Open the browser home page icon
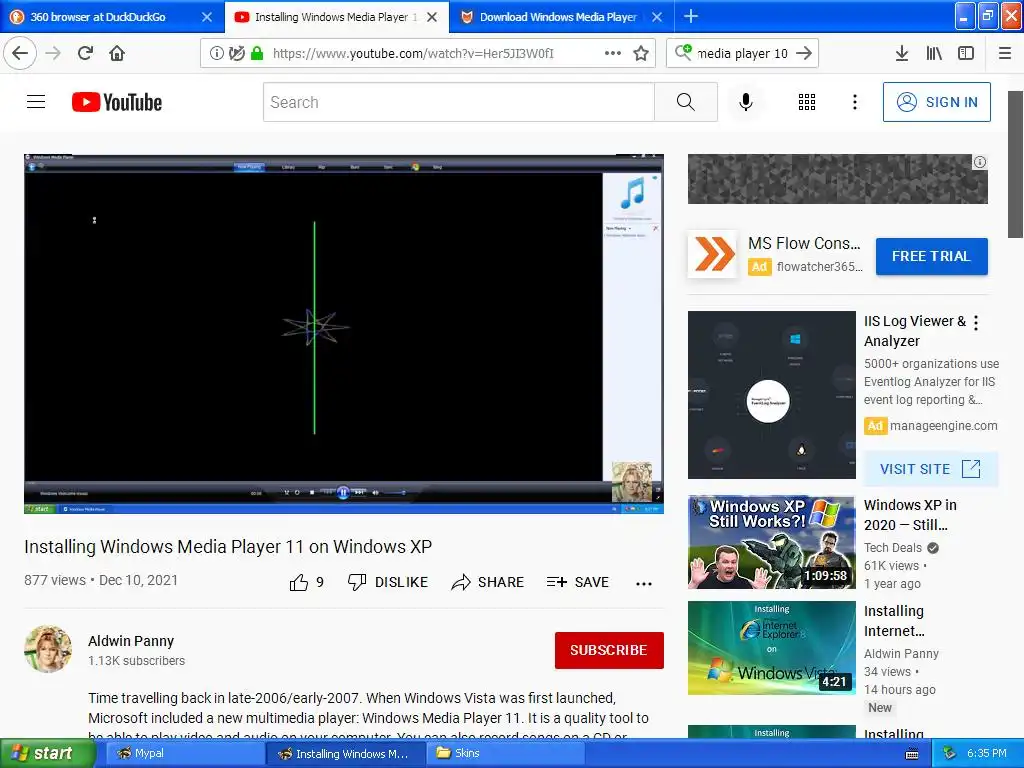Viewport: 1024px width, 768px height. tap(117, 53)
